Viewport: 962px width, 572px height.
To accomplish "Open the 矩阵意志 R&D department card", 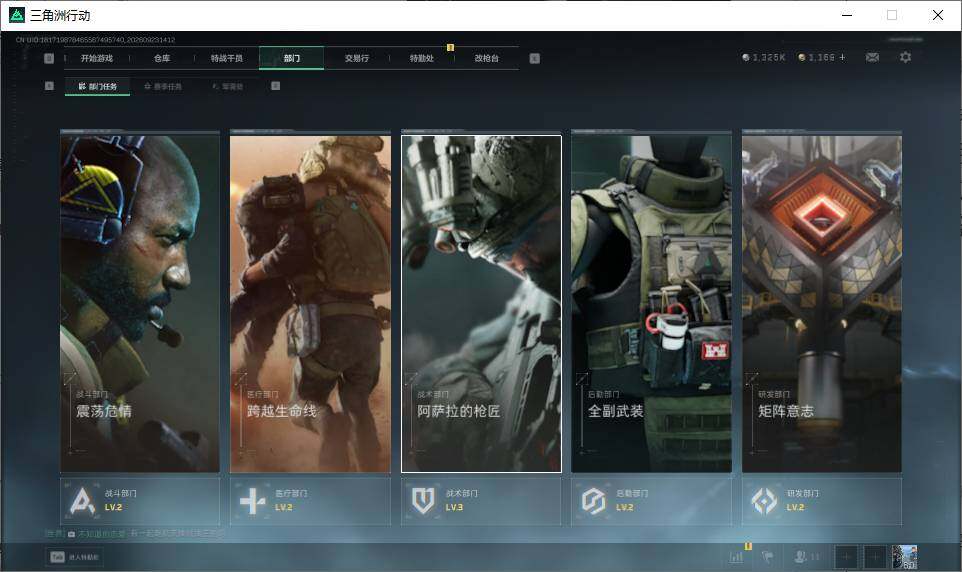I will (x=822, y=304).
